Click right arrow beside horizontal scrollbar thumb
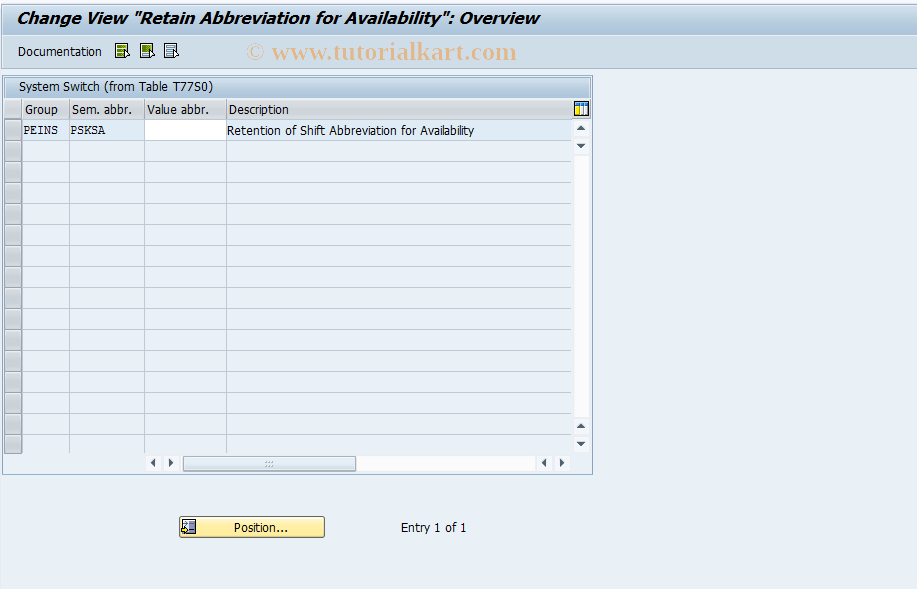This screenshot has height=589, width=917. tap(171, 463)
